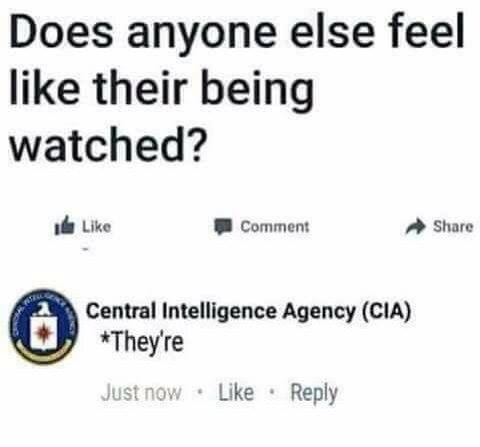Click the small dash below the Like button
This screenshot has width=480, height=447.
tap(86, 249)
